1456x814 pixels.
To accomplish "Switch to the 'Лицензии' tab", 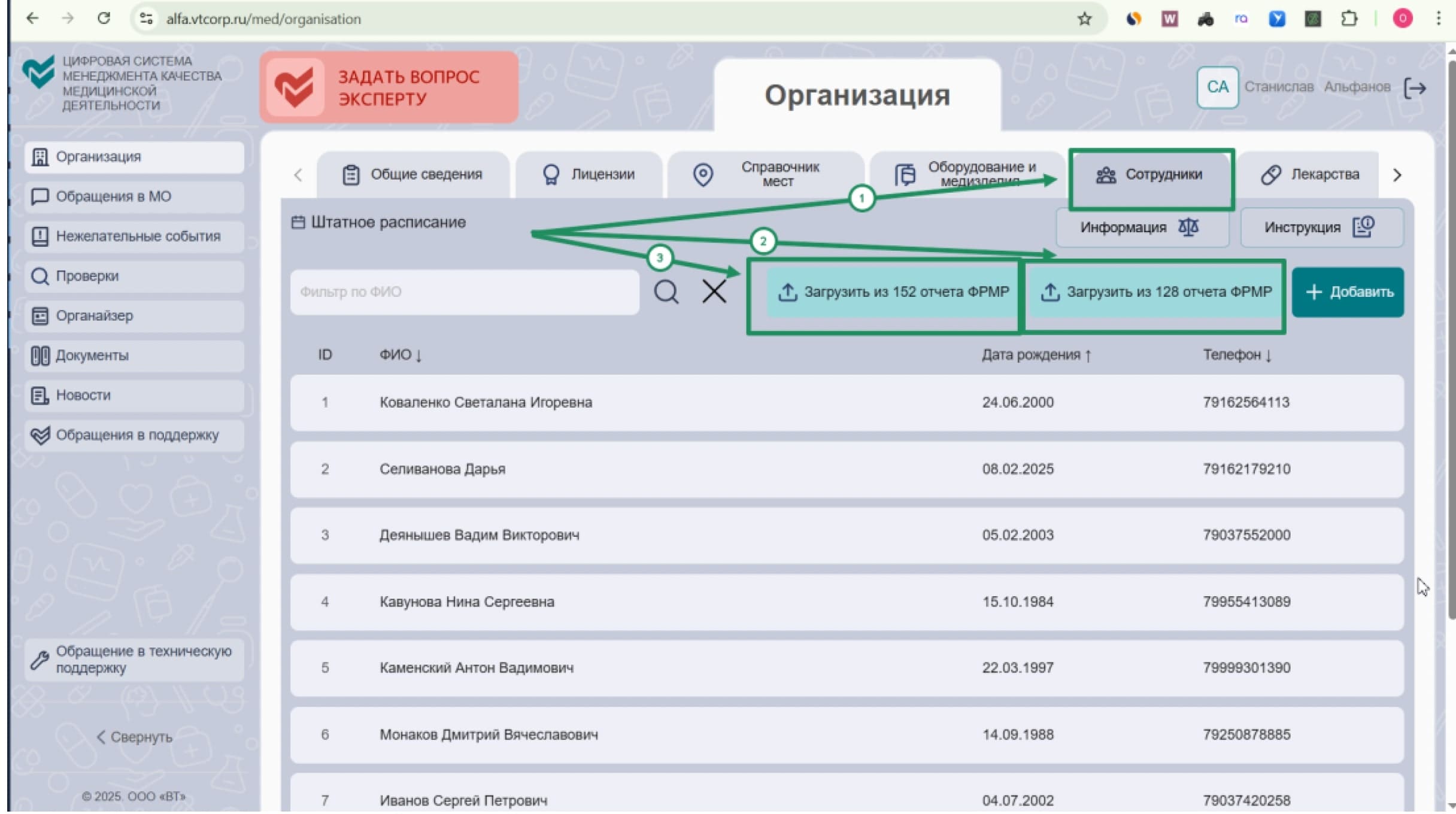I will [x=589, y=175].
